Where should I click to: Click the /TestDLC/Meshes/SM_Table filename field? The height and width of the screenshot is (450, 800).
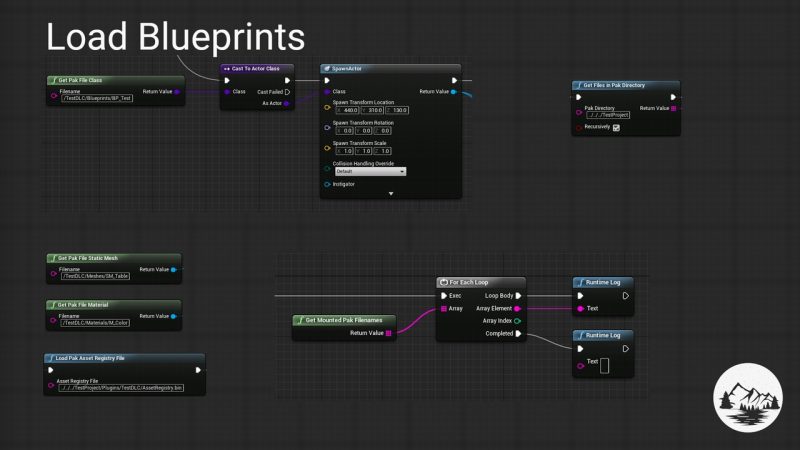coord(95,276)
